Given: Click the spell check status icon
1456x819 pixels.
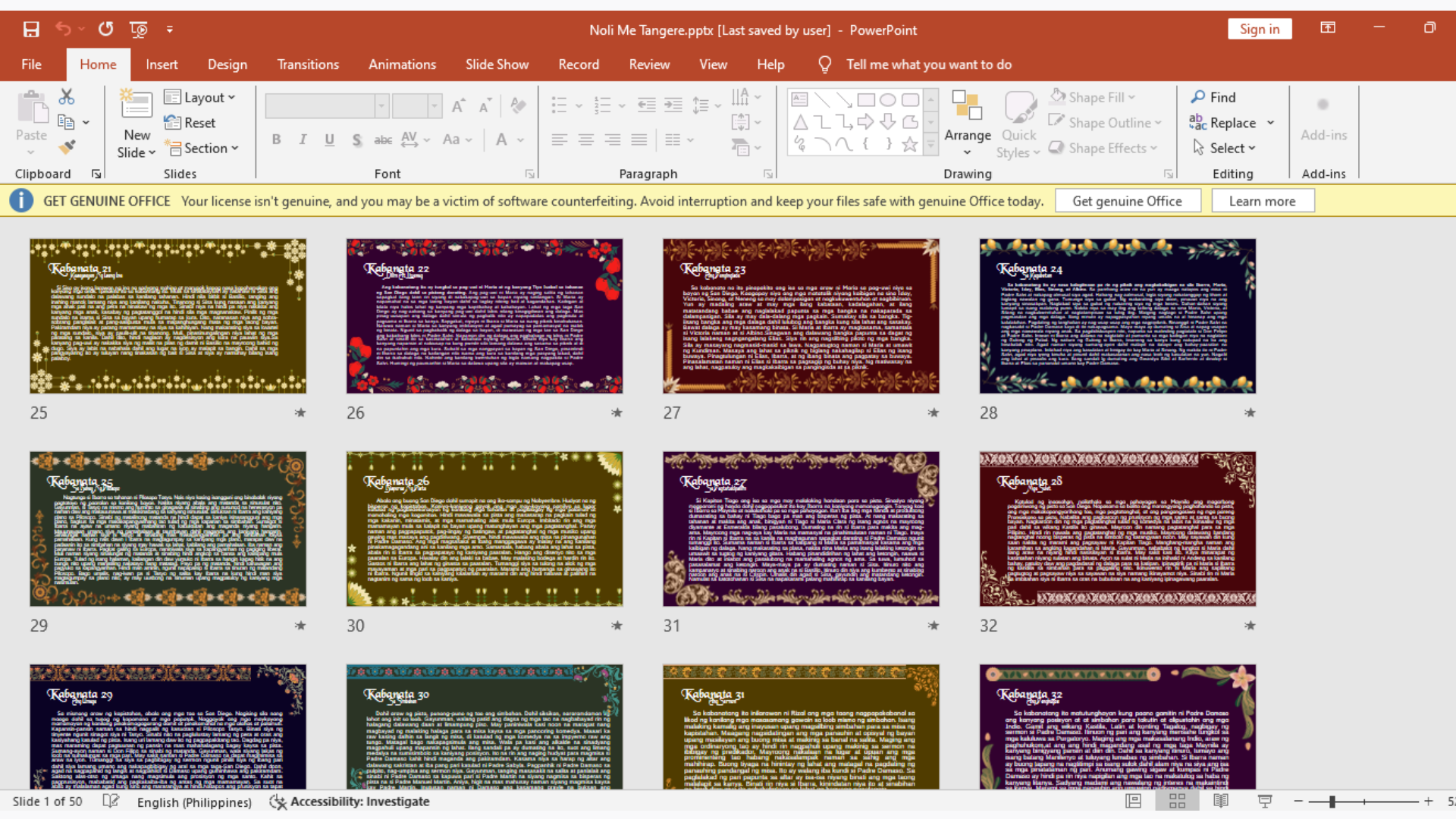Looking at the screenshot, I should [x=111, y=802].
